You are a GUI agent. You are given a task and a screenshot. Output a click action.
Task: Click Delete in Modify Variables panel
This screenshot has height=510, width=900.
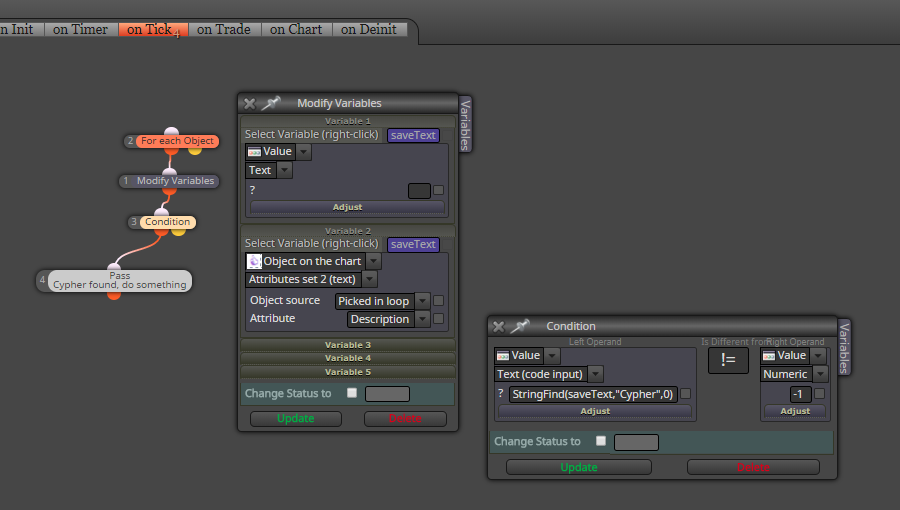405,419
